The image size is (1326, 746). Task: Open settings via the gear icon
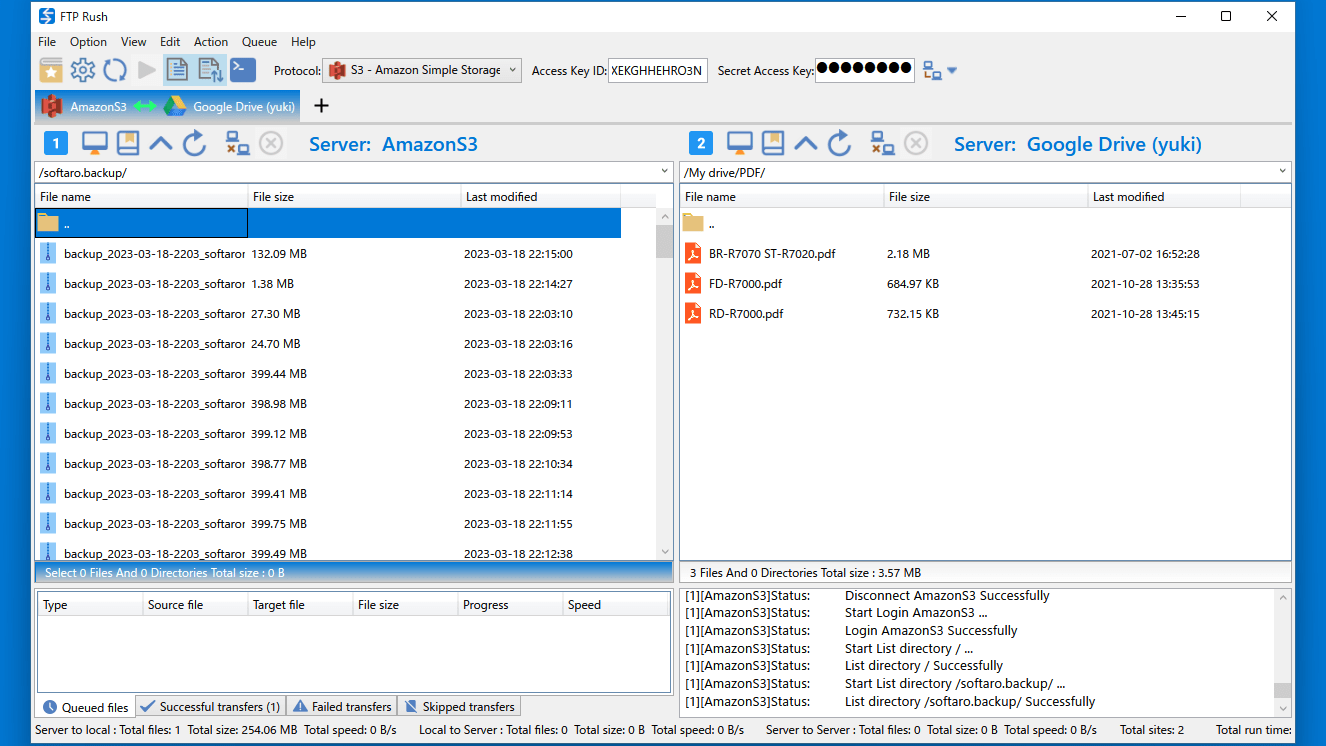[x=83, y=70]
